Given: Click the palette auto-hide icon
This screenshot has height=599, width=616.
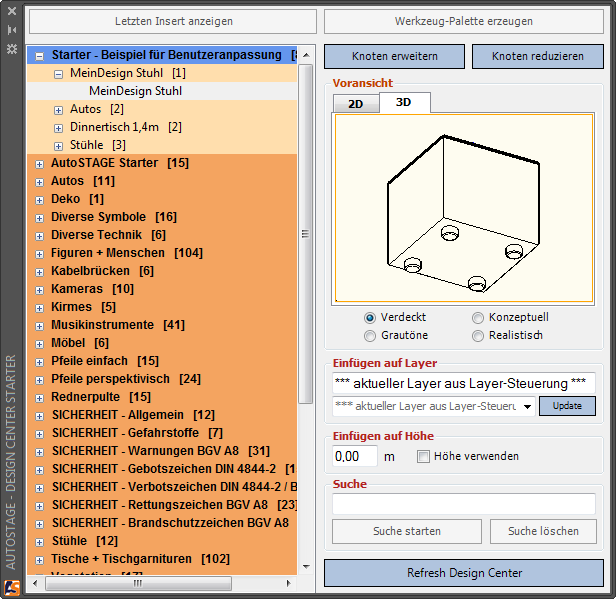Looking at the screenshot, I should (12, 30).
